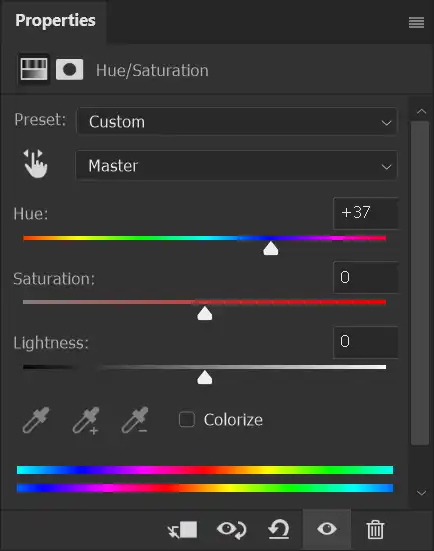
Task: Click the scroll up arrow
Action: [421, 112]
